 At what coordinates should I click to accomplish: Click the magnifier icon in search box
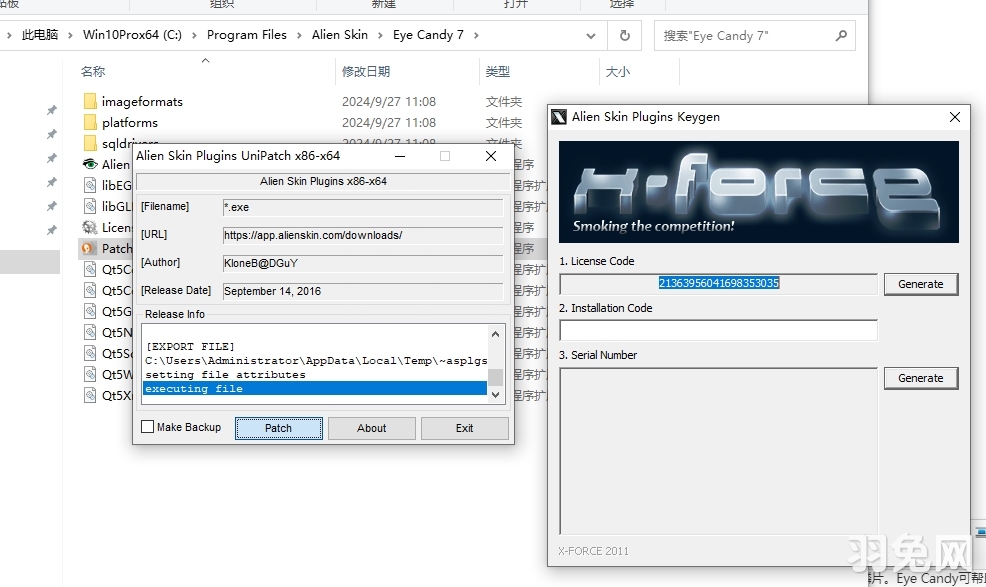[x=839, y=35]
